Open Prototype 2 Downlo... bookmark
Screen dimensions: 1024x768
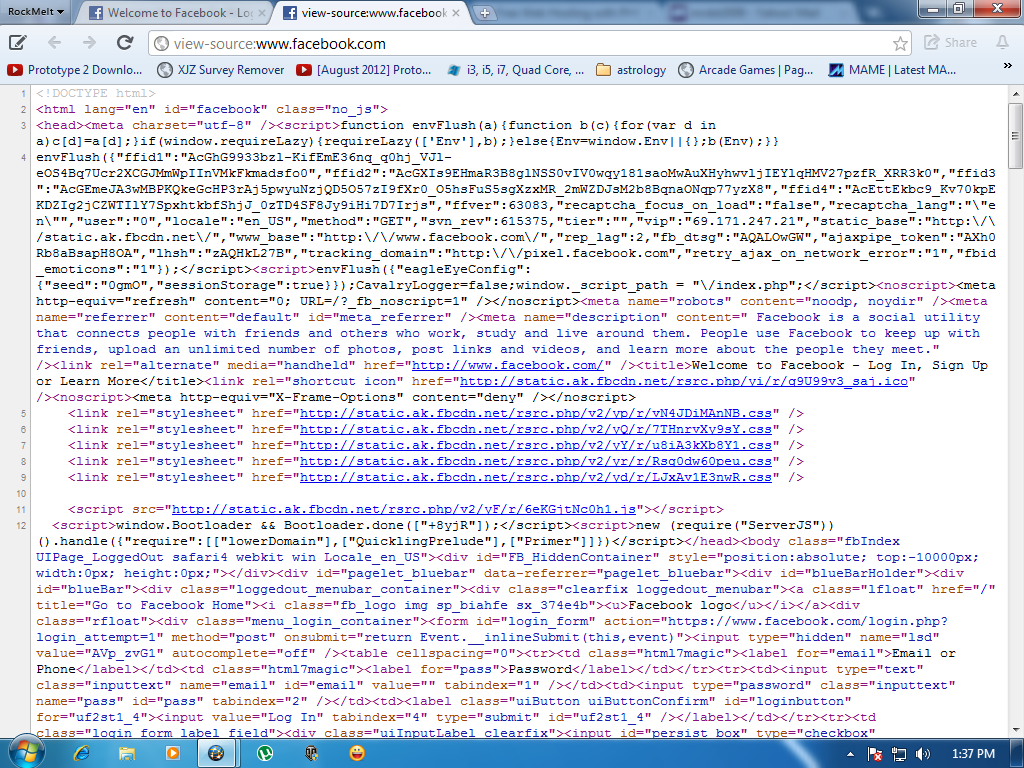tap(74, 70)
